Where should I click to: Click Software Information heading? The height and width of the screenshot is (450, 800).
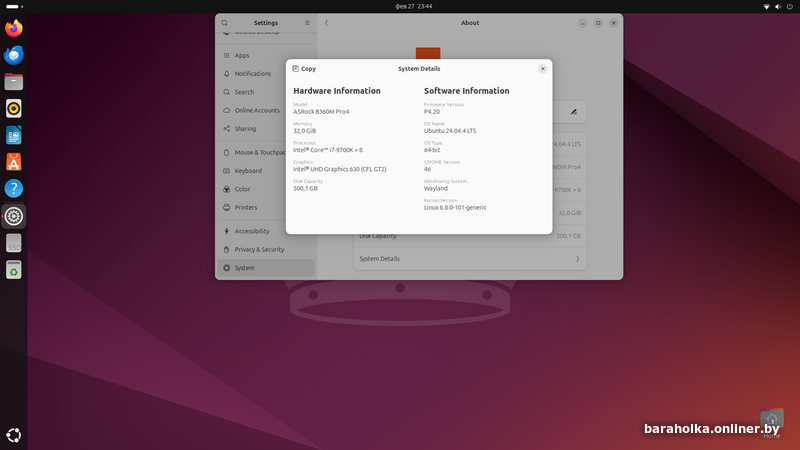click(466, 91)
